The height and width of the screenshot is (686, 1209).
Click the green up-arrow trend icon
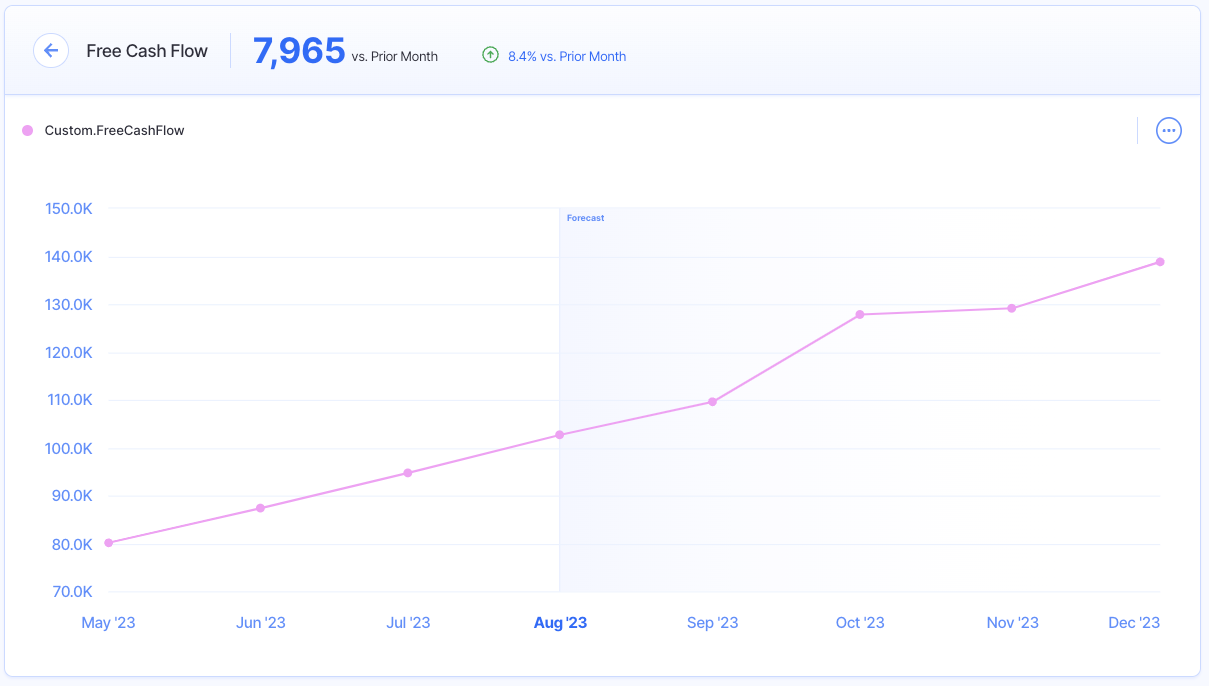490,56
